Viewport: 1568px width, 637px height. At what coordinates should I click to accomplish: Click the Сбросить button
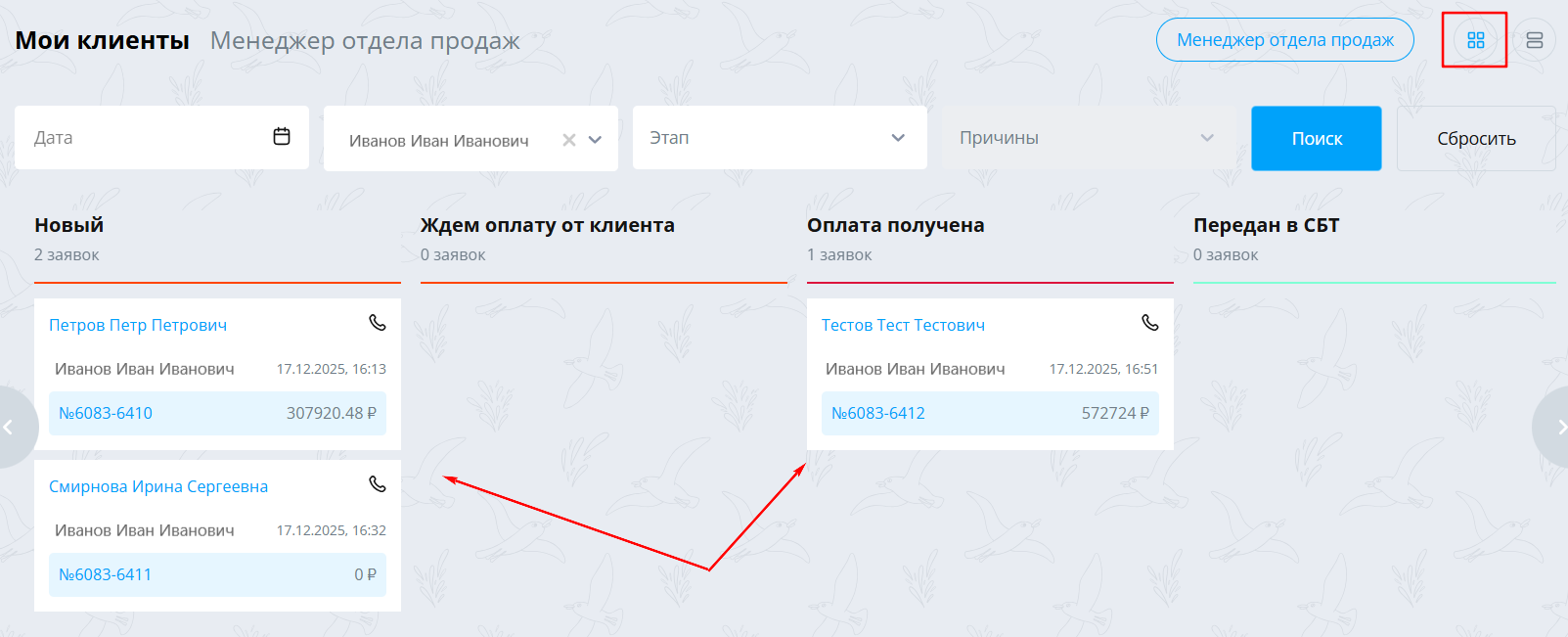pyautogui.click(x=1476, y=138)
